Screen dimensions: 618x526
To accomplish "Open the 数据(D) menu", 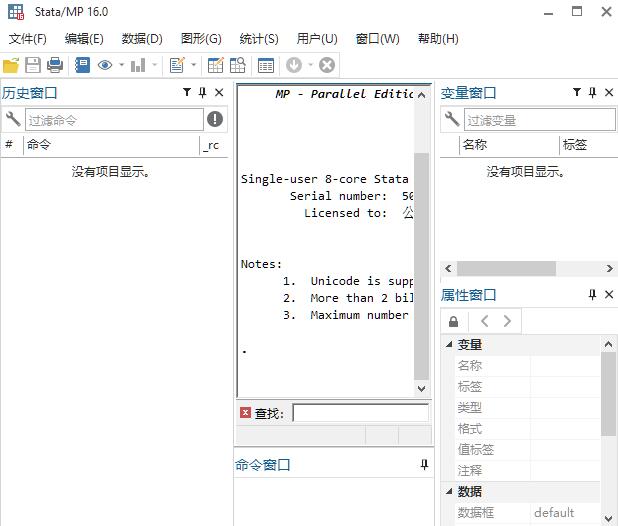I will (x=142, y=39).
